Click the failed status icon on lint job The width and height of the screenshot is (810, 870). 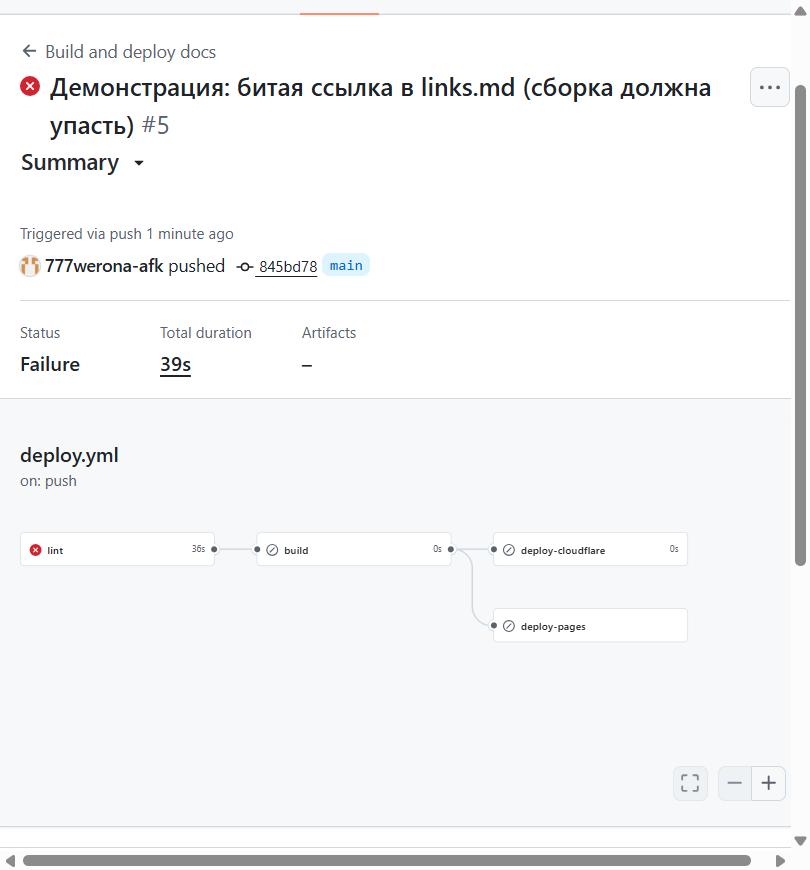pos(36,550)
